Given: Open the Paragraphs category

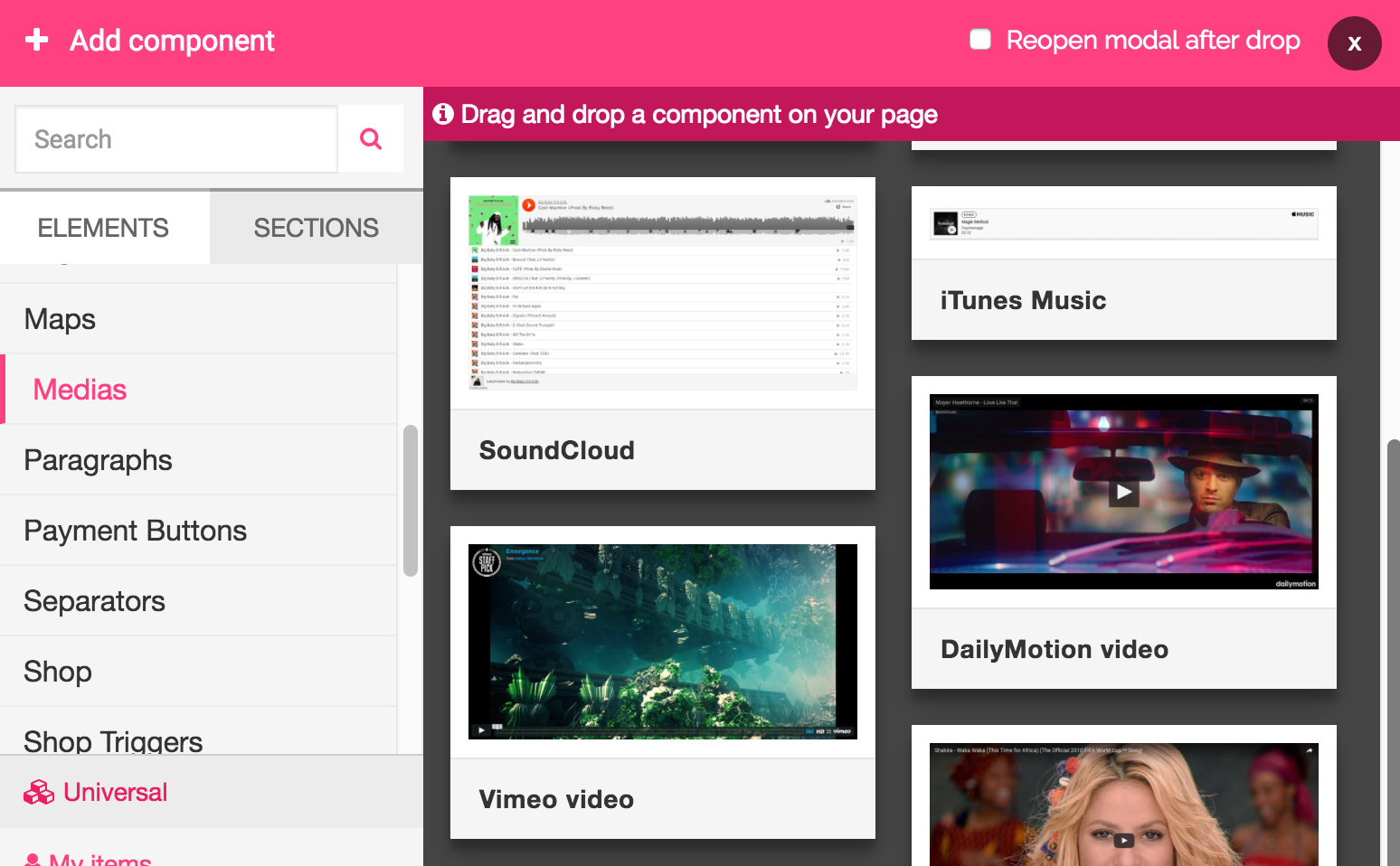Looking at the screenshot, I should pyautogui.click(x=98, y=460).
